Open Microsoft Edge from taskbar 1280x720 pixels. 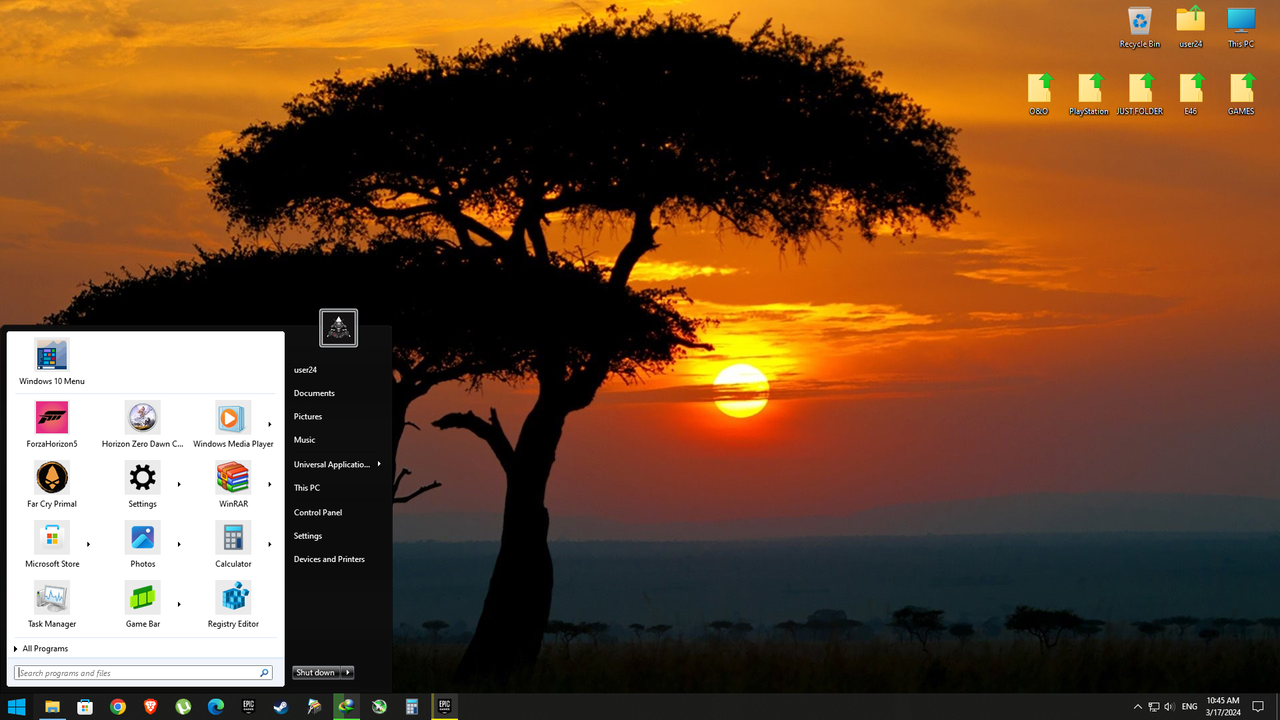click(x=216, y=706)
